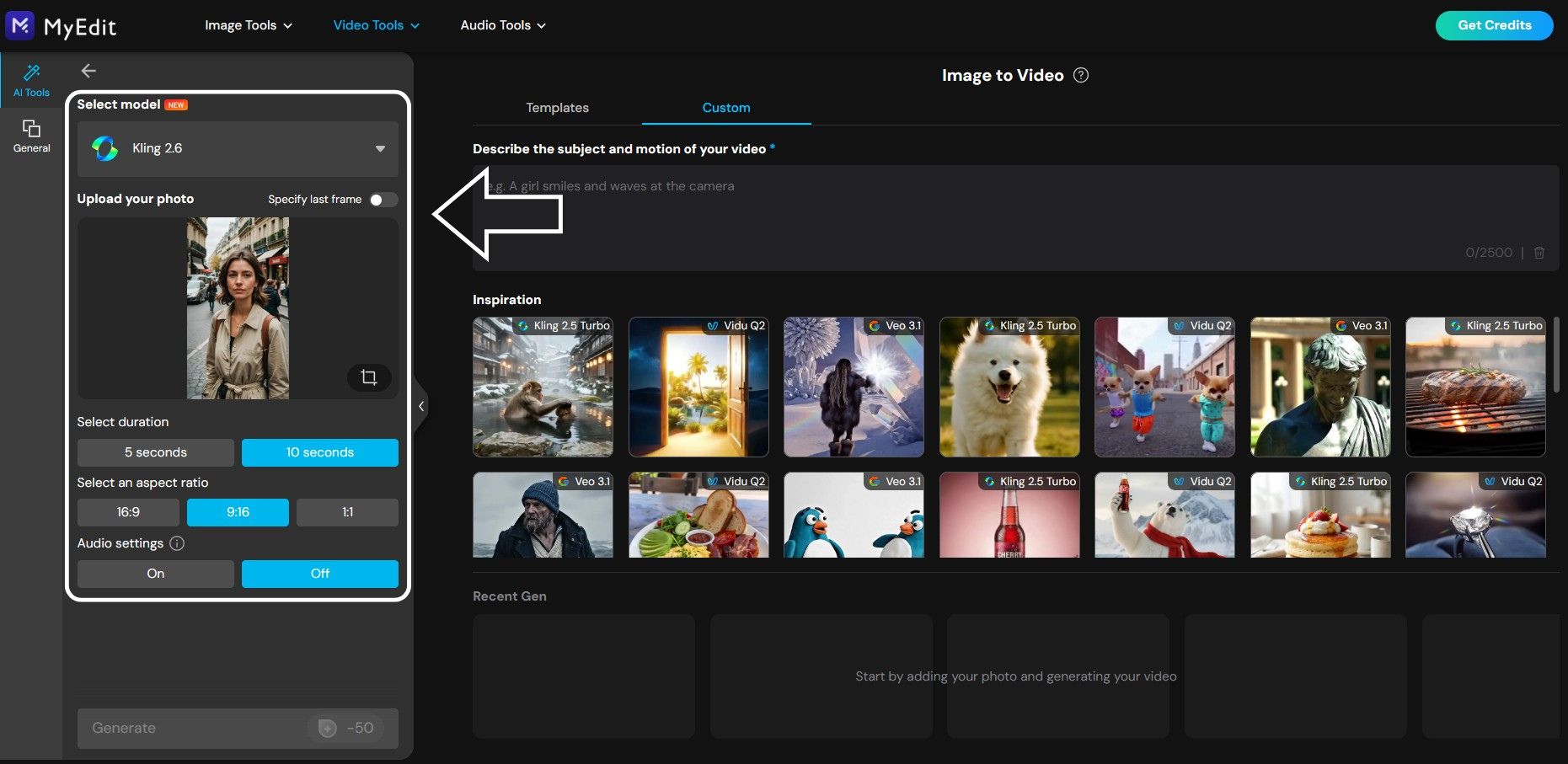Click the Select duration label
This screenshot has height=764, width=1568.
tap(123, 422)
